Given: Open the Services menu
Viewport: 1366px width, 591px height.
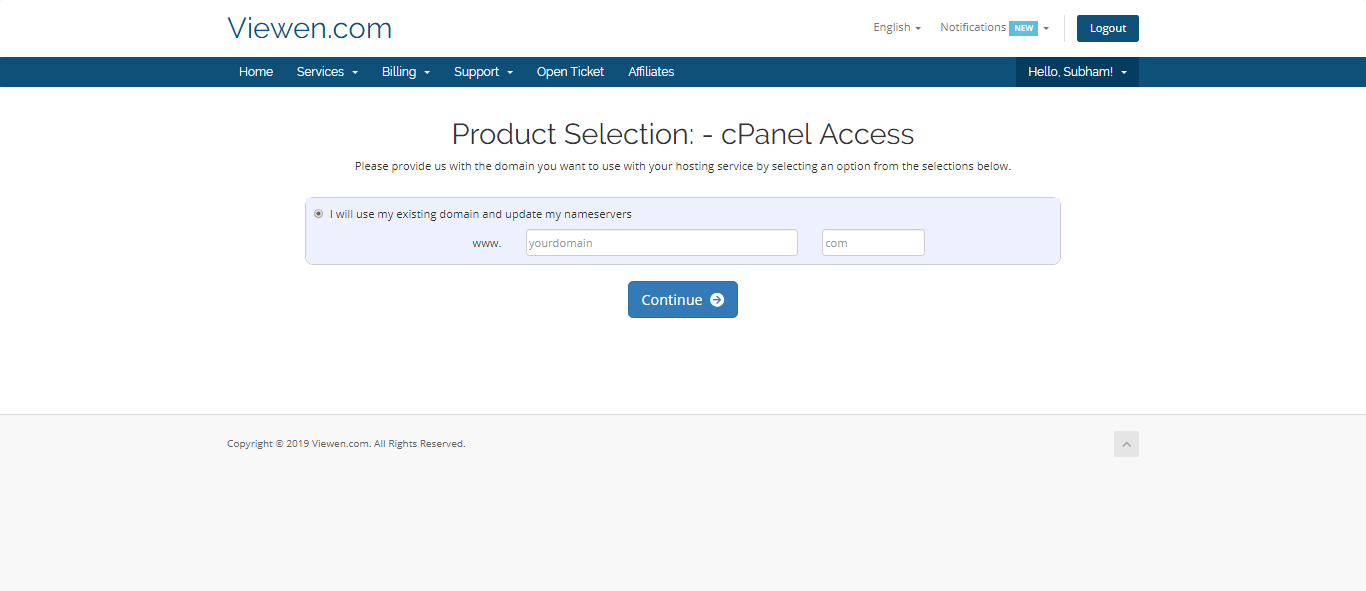Looking at the screenshot, I should pos(327,72).
